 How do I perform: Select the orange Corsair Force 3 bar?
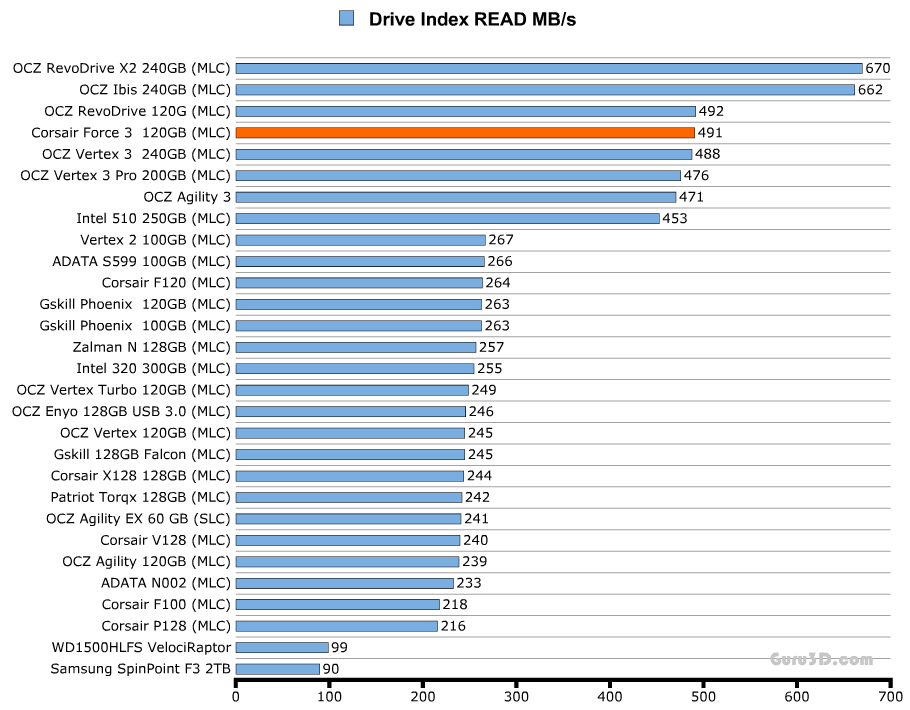[465, 133]
